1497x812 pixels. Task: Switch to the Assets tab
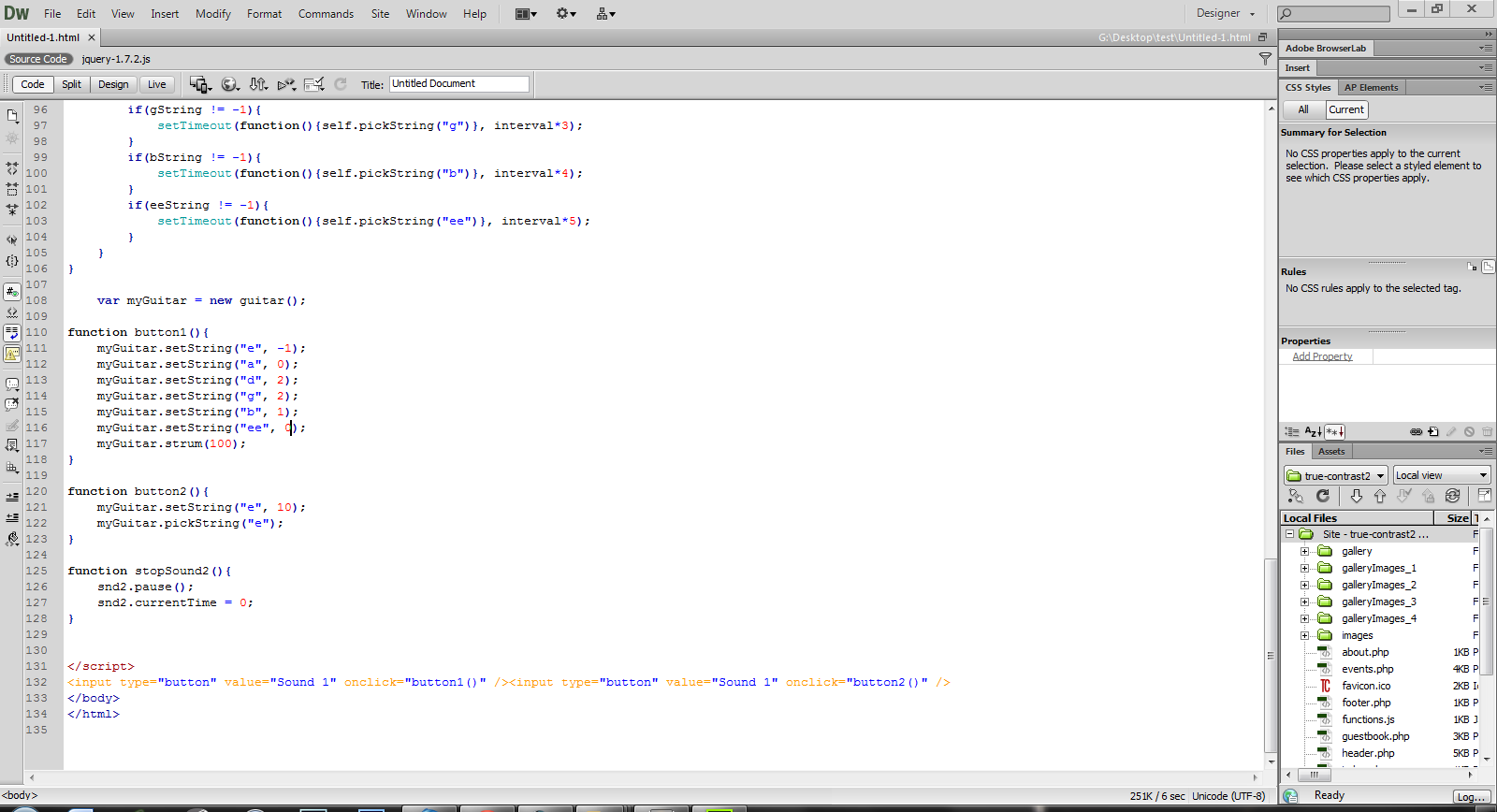(1330, 451)
